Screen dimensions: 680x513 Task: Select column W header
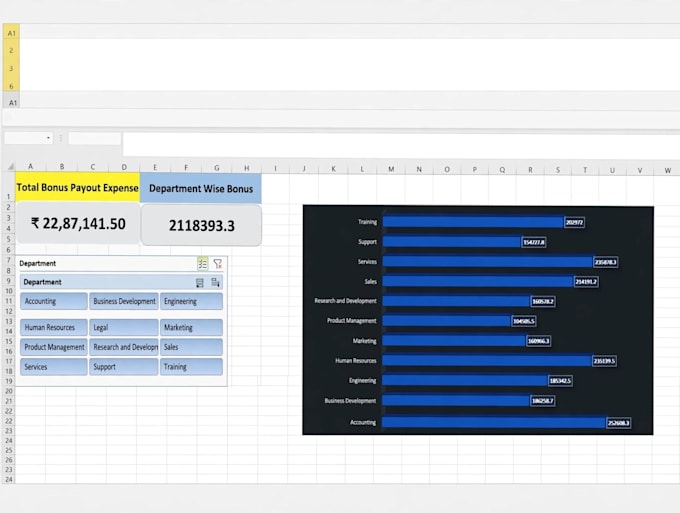pos(668,170)
